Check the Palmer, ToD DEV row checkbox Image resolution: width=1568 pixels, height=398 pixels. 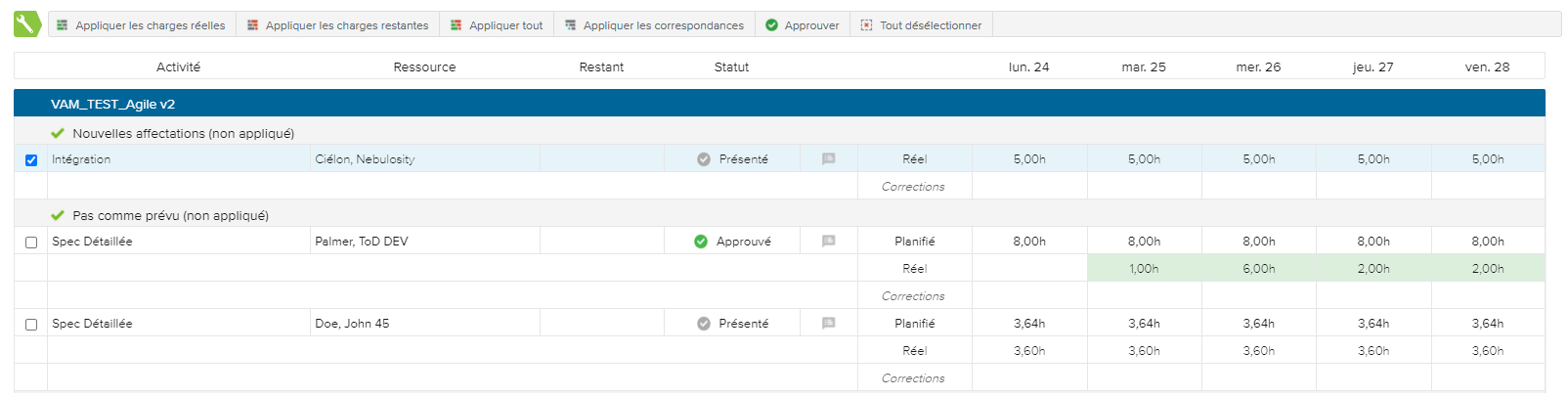click(x=31, y=243)
